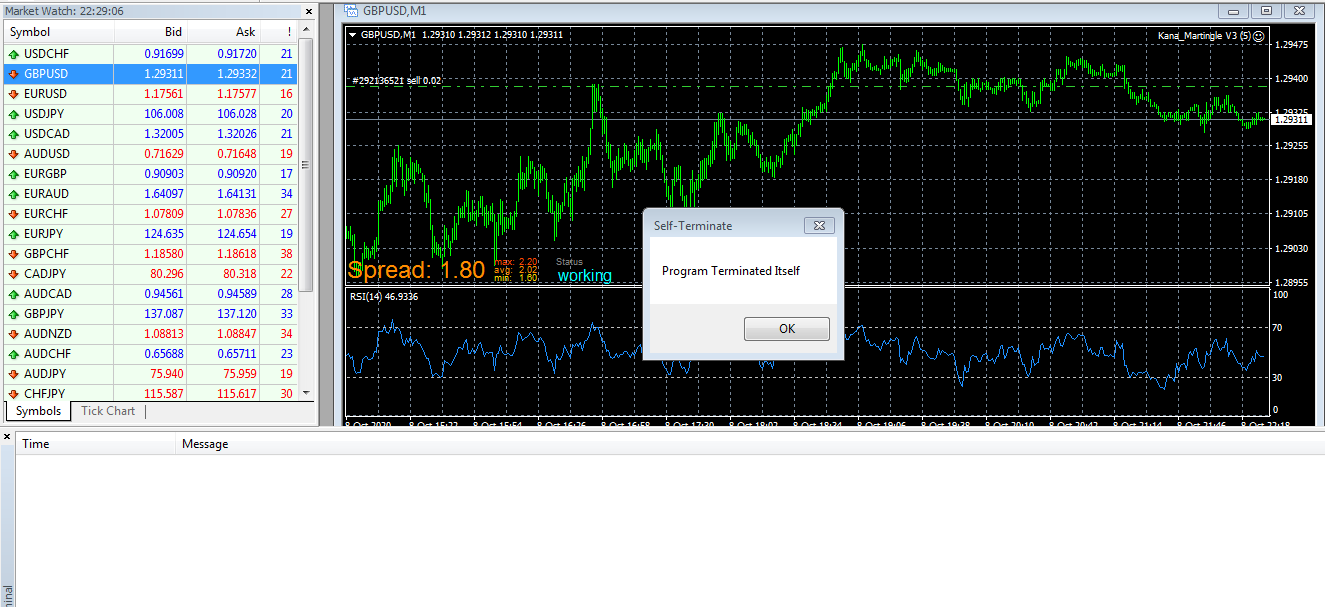Click the Kana_Martingle expert advisor smiley icon
This screenshot has height=607, width=1325.
pyautogui.click(x=1258, y=35)
